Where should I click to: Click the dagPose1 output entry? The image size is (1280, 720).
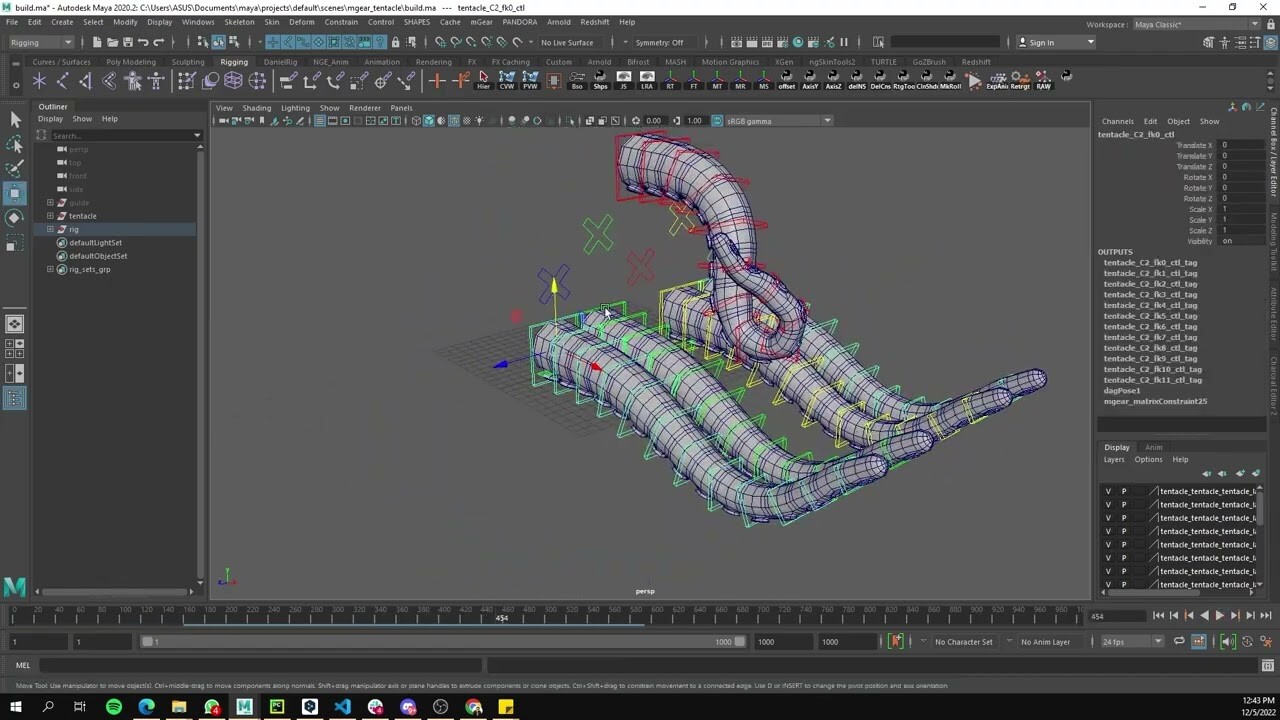coord(1122,390)
